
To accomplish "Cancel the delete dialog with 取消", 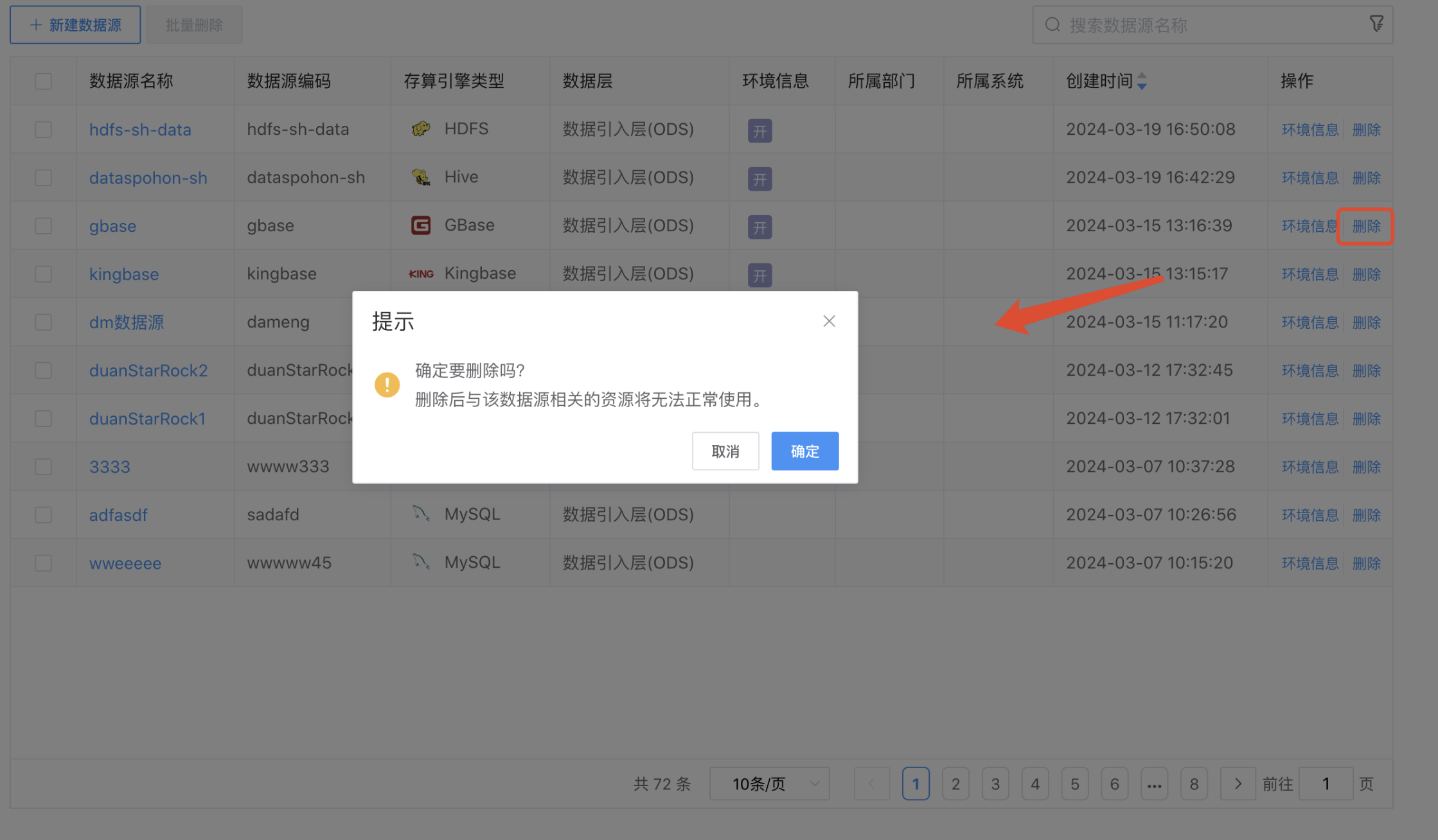I will click(x=725, y=451).
